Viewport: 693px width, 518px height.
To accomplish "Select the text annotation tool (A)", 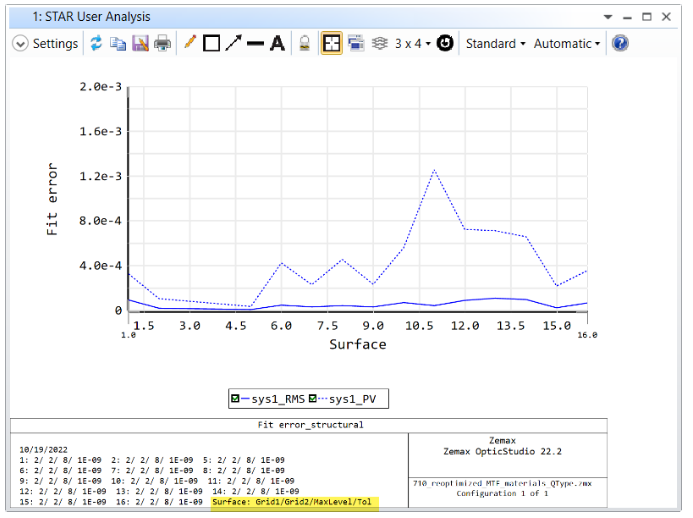I will coord(277,44).
